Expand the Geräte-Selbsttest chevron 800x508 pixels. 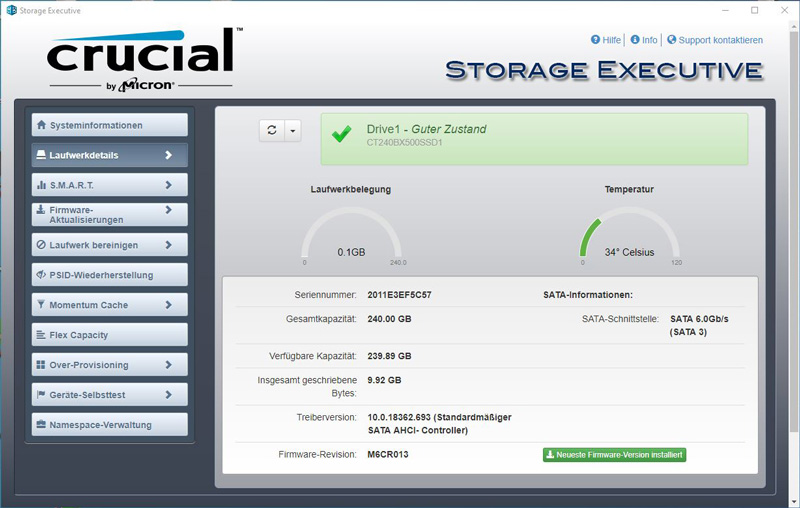168,394
